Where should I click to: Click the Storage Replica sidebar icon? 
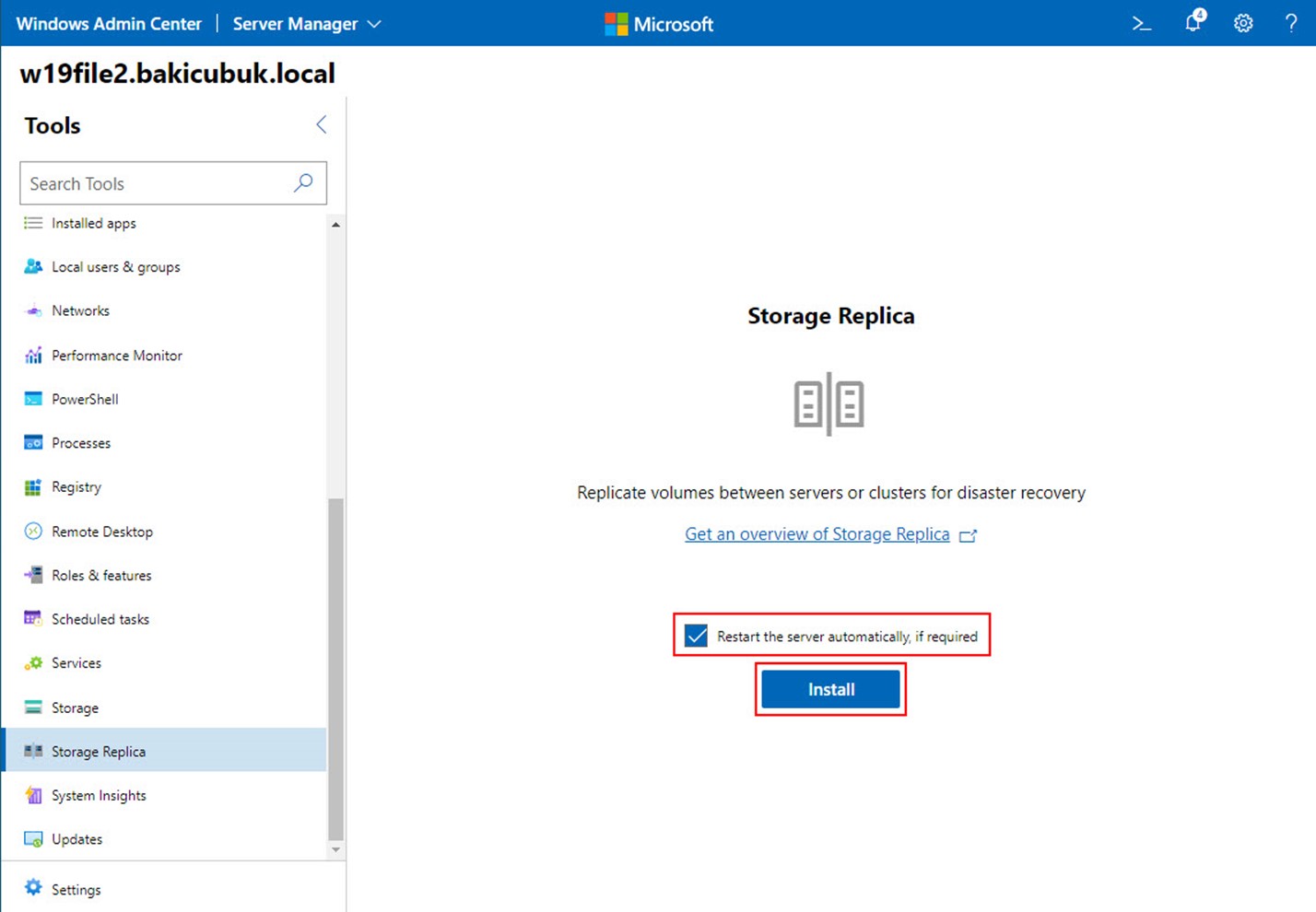tap(33, 751)
